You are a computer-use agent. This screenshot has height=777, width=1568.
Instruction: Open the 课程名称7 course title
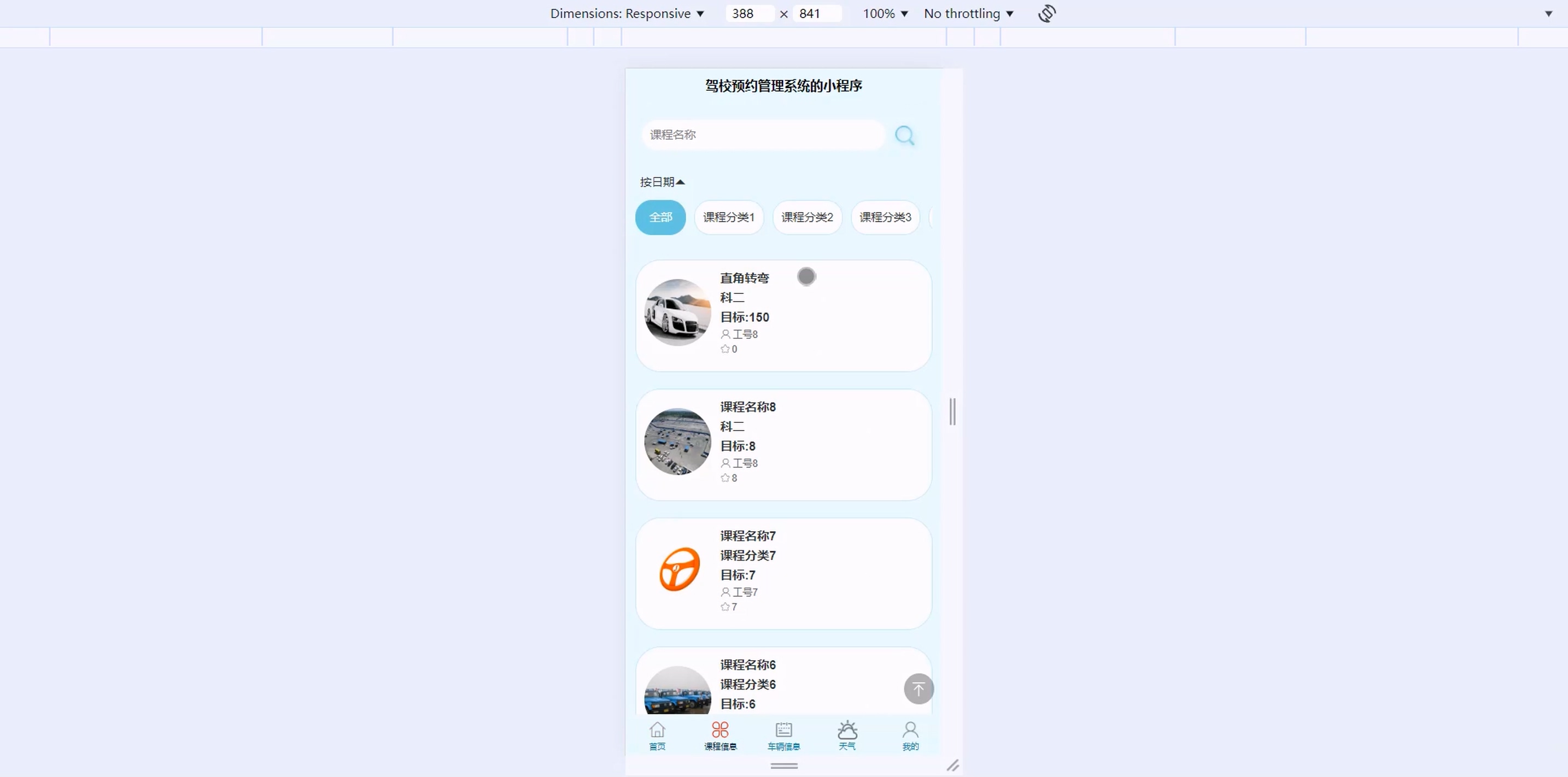click(x=747, y=536)
